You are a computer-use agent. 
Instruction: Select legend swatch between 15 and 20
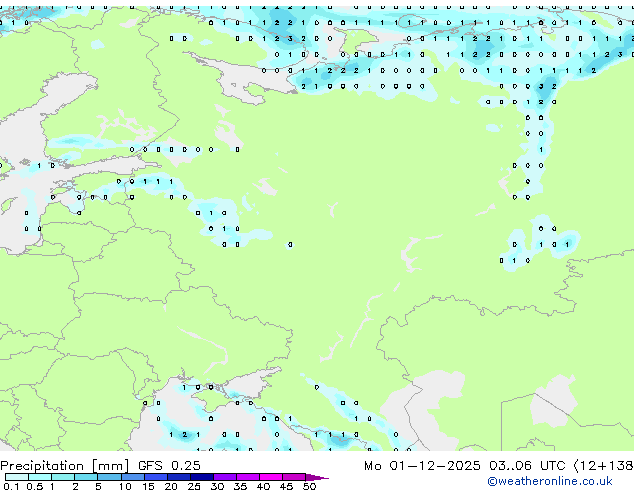pos(155,477)
